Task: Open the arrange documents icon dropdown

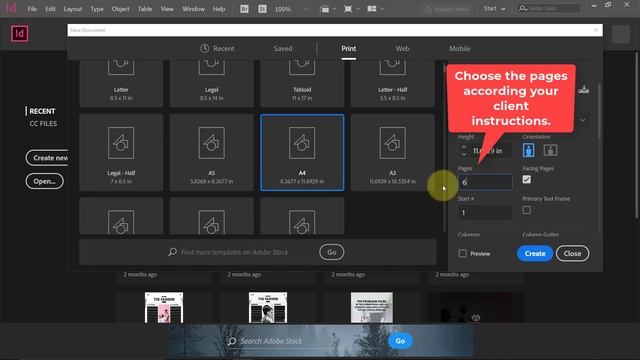Action: pos(375,9)
